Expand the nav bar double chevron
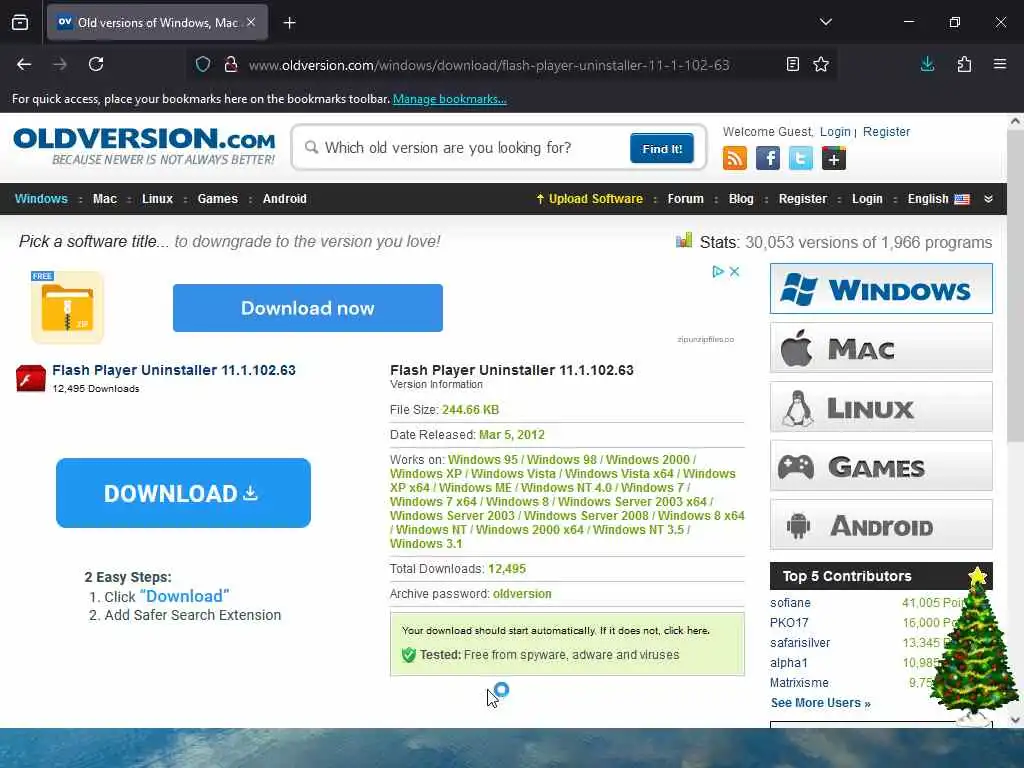This screenshot has height=768, width=1024. pos(989,199)
